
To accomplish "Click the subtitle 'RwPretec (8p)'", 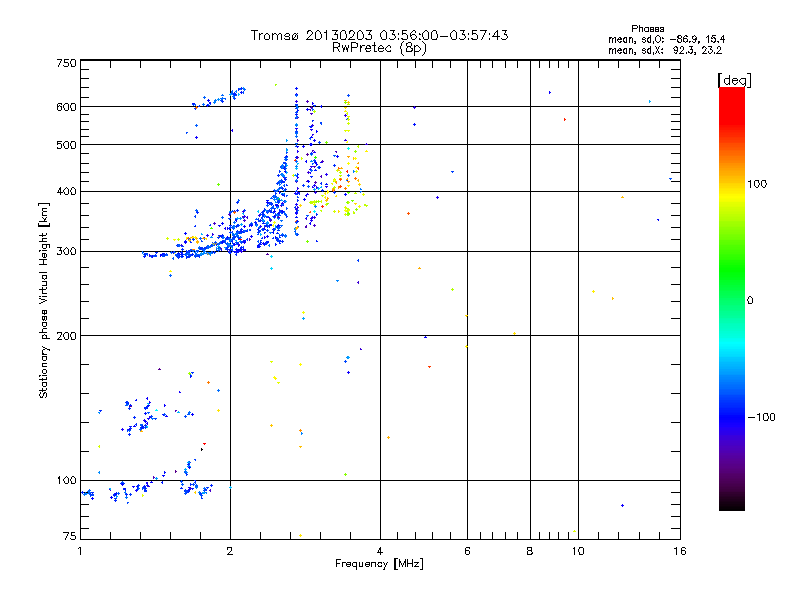I will coord(379,48).
